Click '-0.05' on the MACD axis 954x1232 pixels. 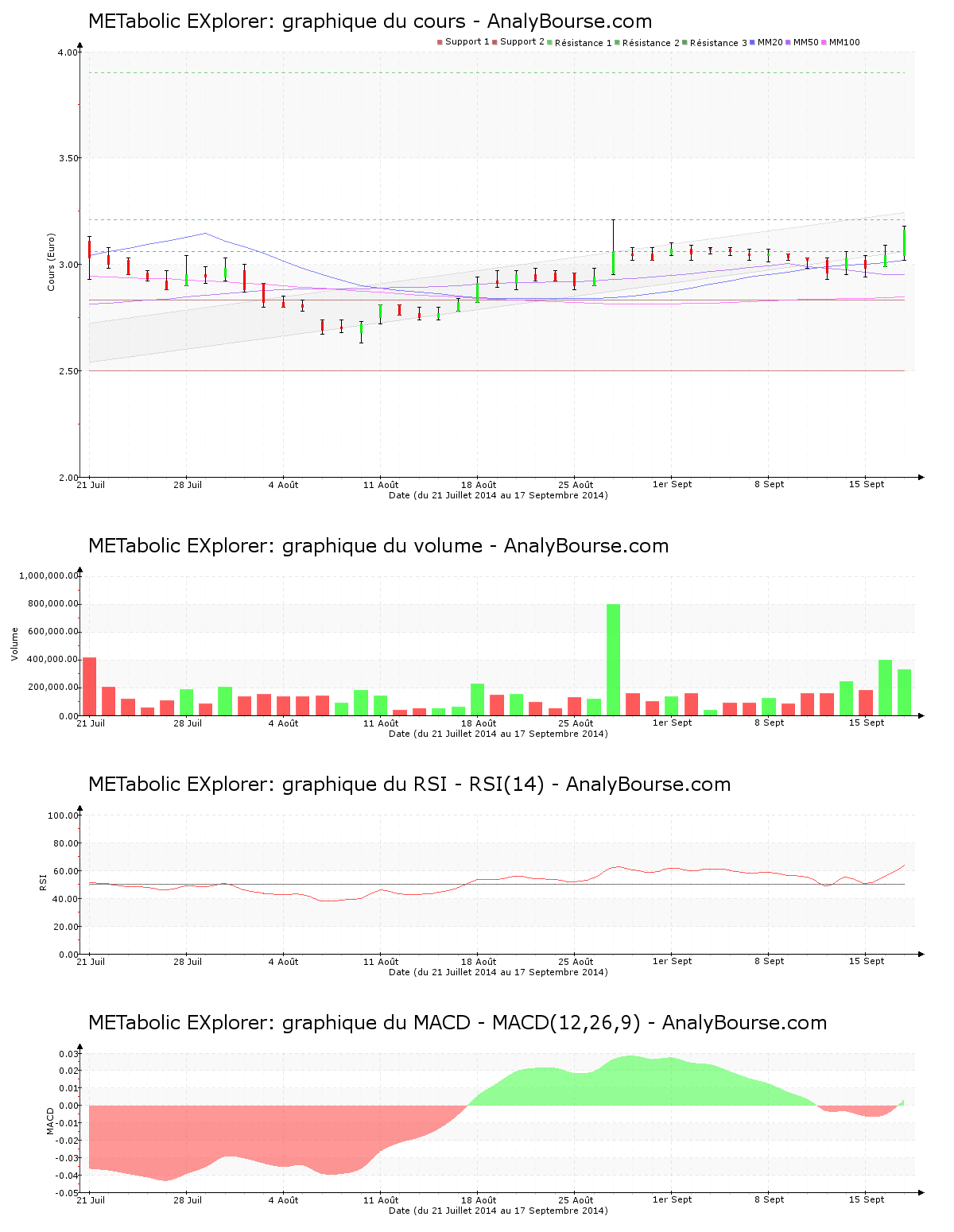click(x=68, y=1194)
